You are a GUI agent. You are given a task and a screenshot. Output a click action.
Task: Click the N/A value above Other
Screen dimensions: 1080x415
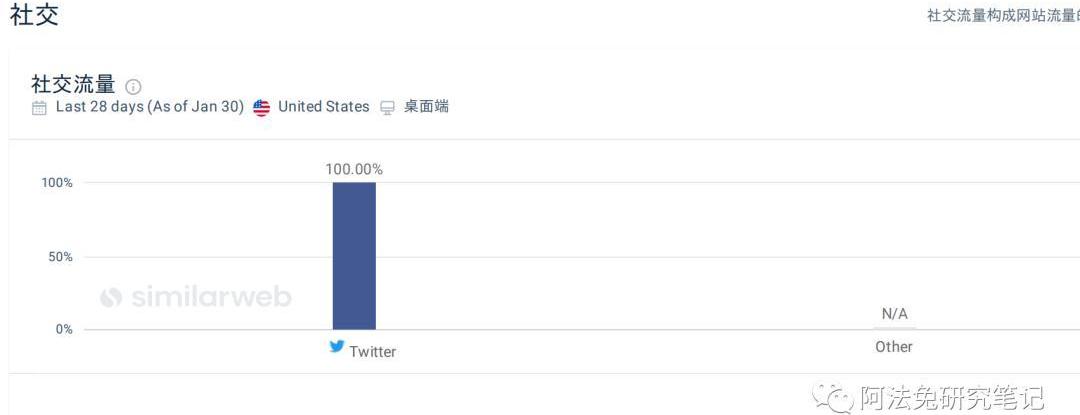point(894,314)
